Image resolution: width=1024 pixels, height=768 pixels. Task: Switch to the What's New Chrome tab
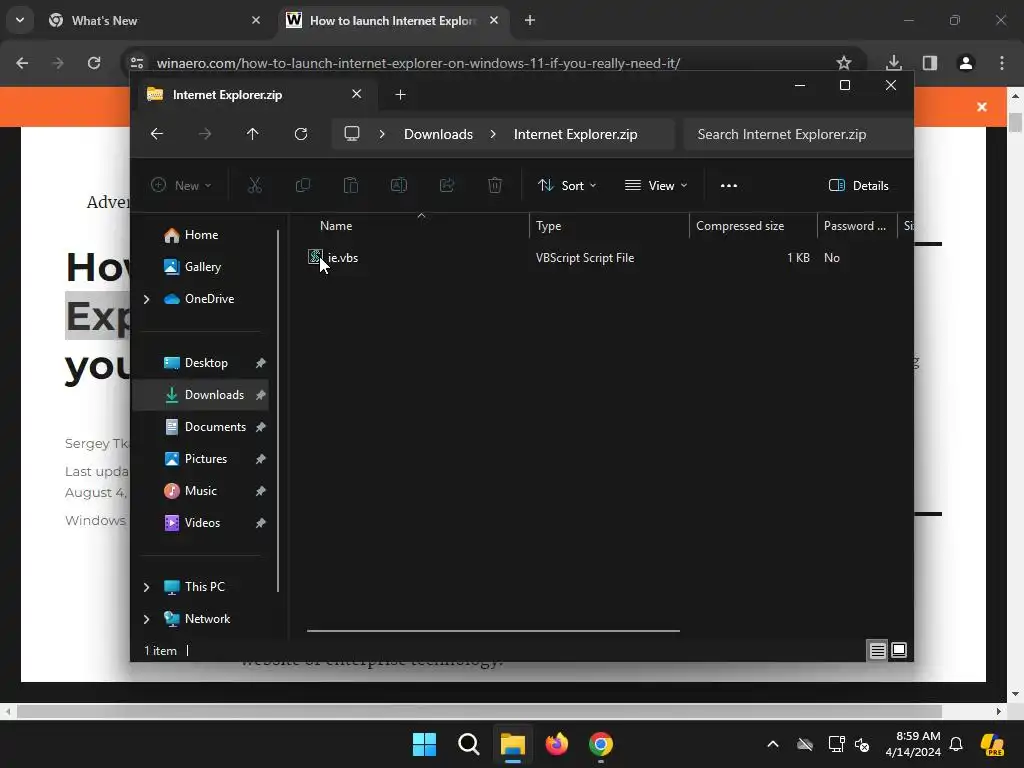155,20
